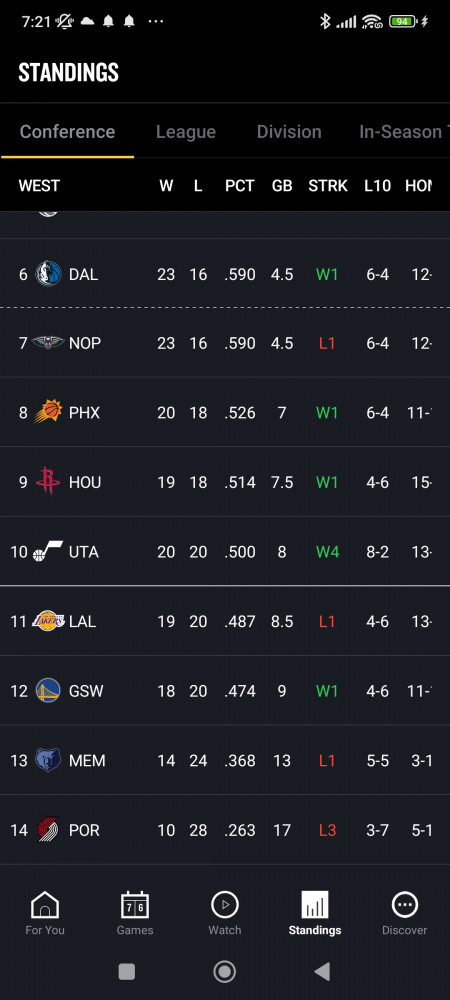The image size is (450, 1000).
Task: Open the Watch play icon
Action: (225, 904)
